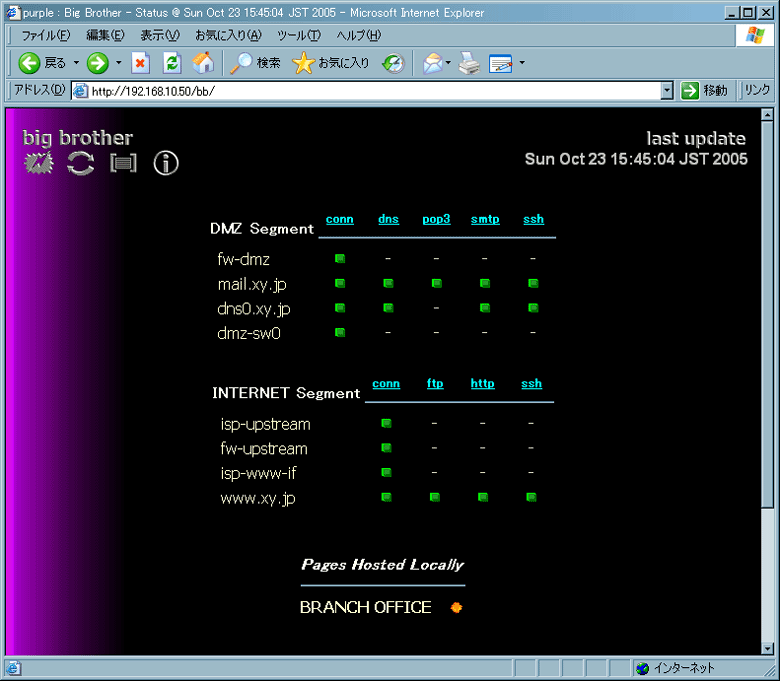
Task: Click isp-www-if conn green status icon
Action: pyautogui.click(x=387, y=472)
